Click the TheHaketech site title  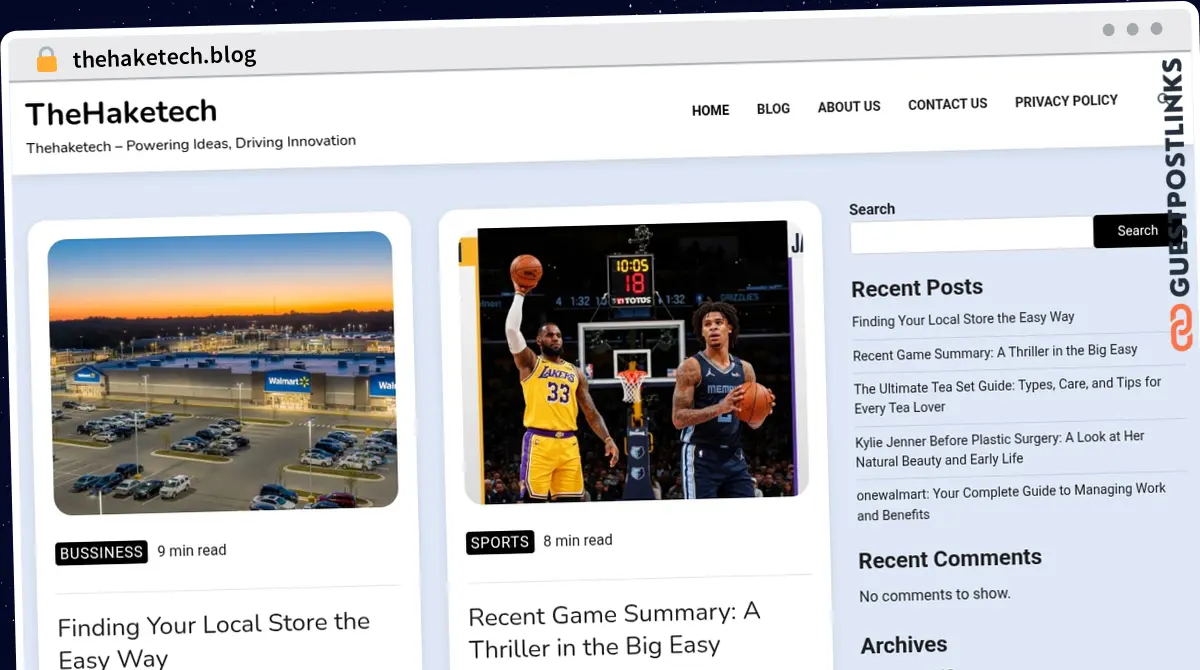tap(121, 113)
